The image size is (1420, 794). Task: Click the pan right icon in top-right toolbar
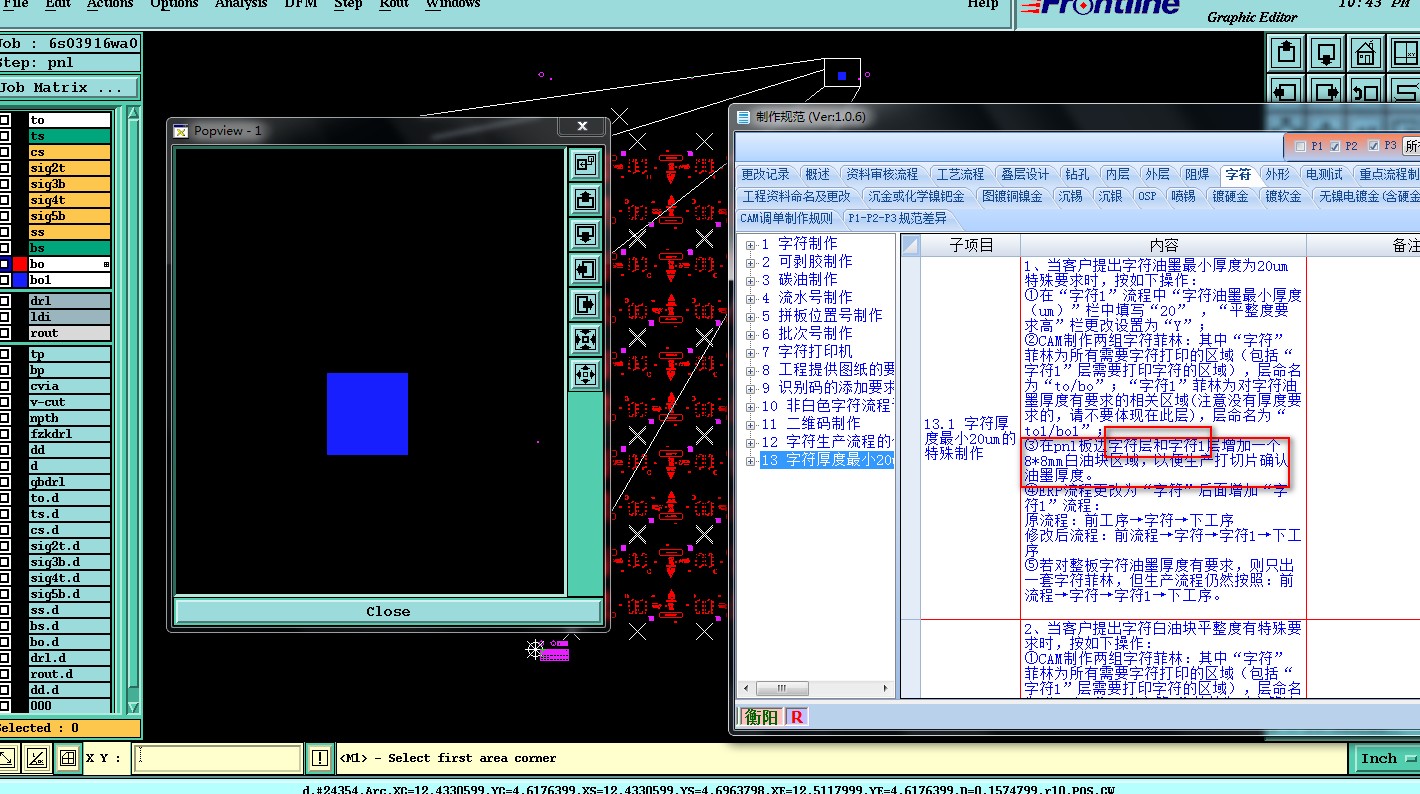(x=1326, y=91)
